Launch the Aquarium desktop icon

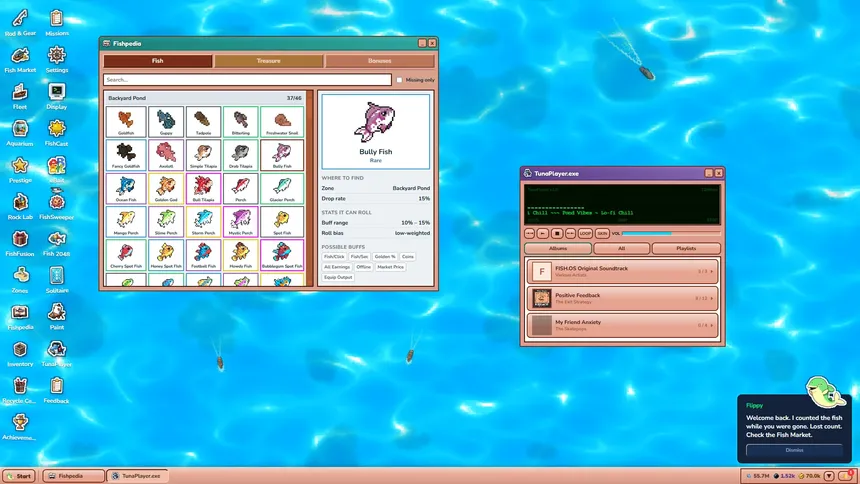[x=20, y=133]
